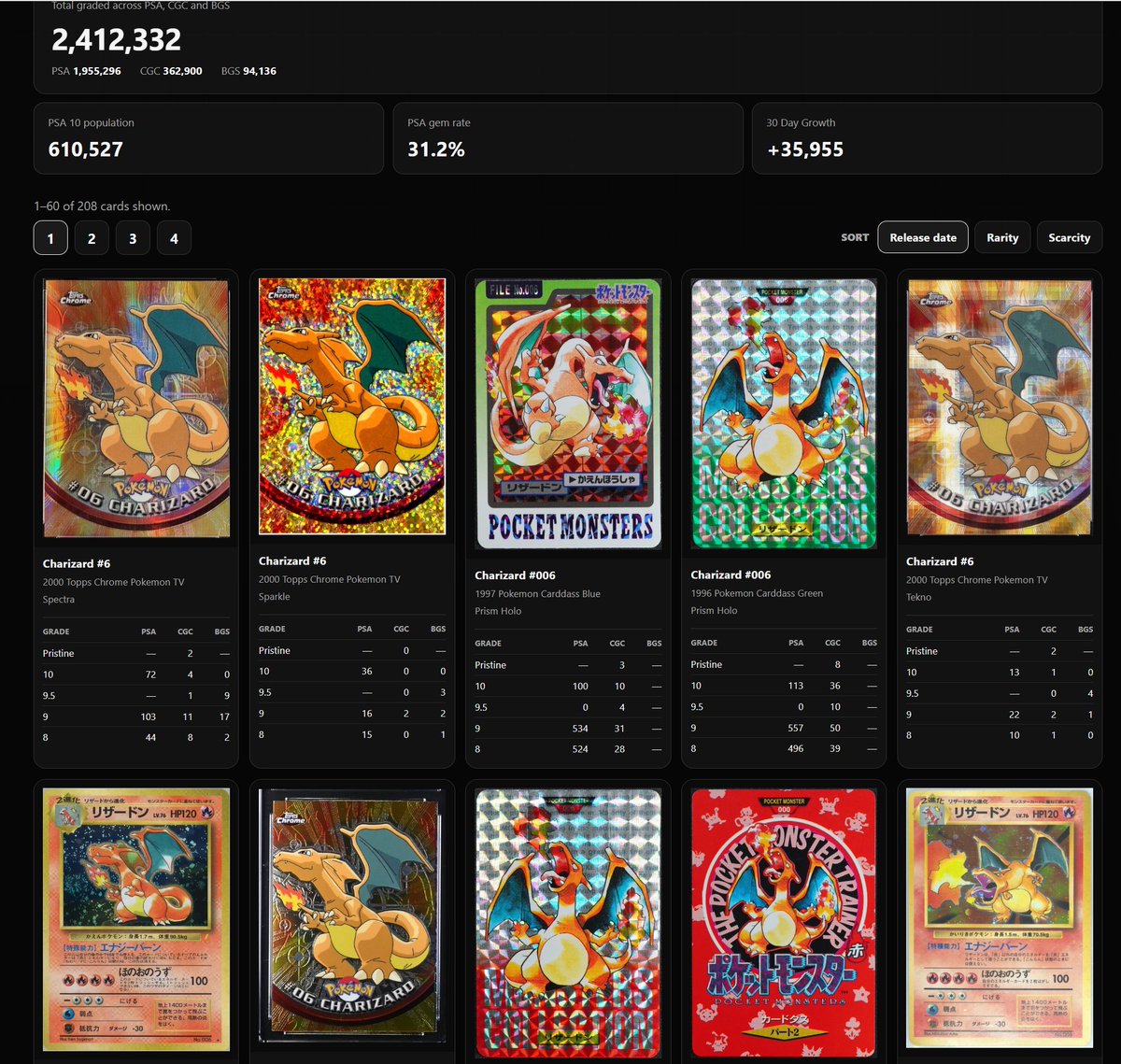This screenshot has width=1121, height=1064.
Task: Open the red Pocket Monster Trainer card image
Action: point(784,922)
